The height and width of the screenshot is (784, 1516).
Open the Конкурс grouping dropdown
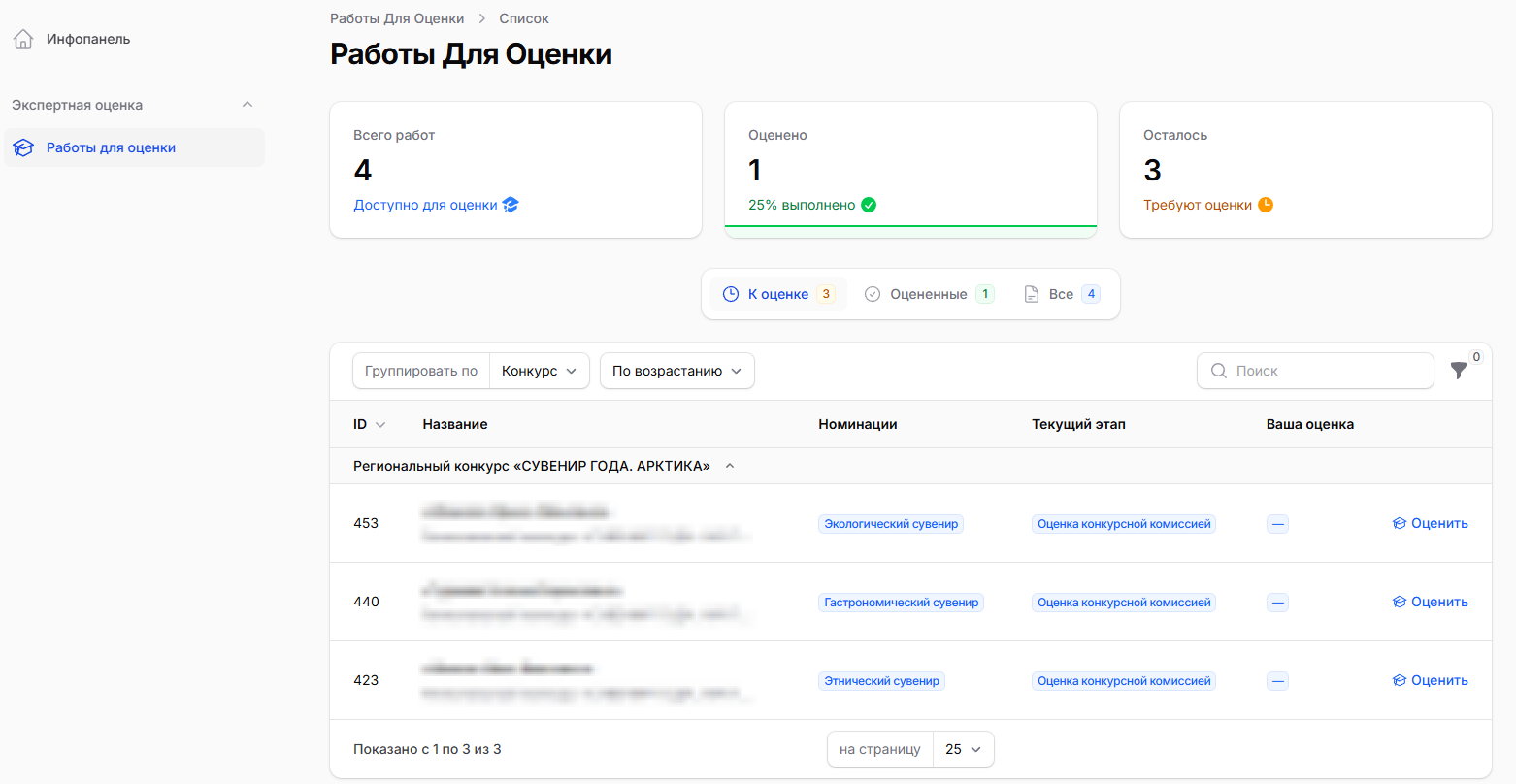540,371
